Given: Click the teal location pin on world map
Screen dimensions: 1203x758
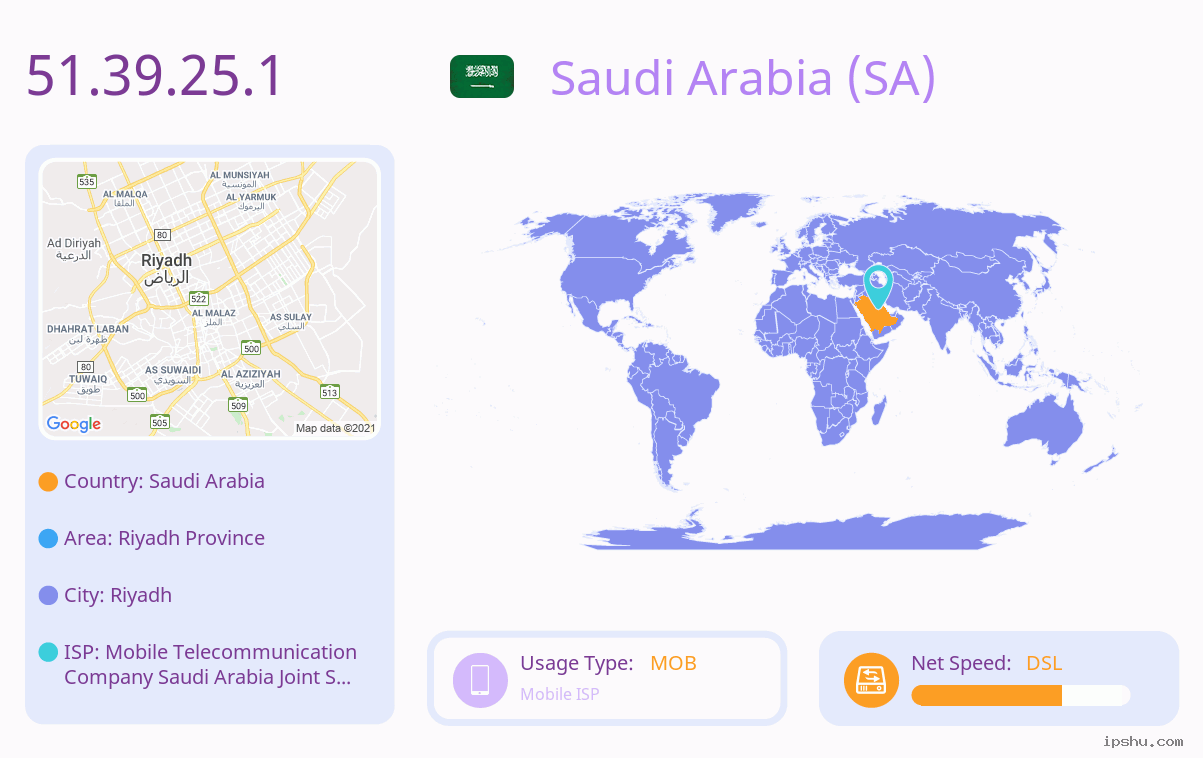Looking at the screenshot, I should [878, 286].
